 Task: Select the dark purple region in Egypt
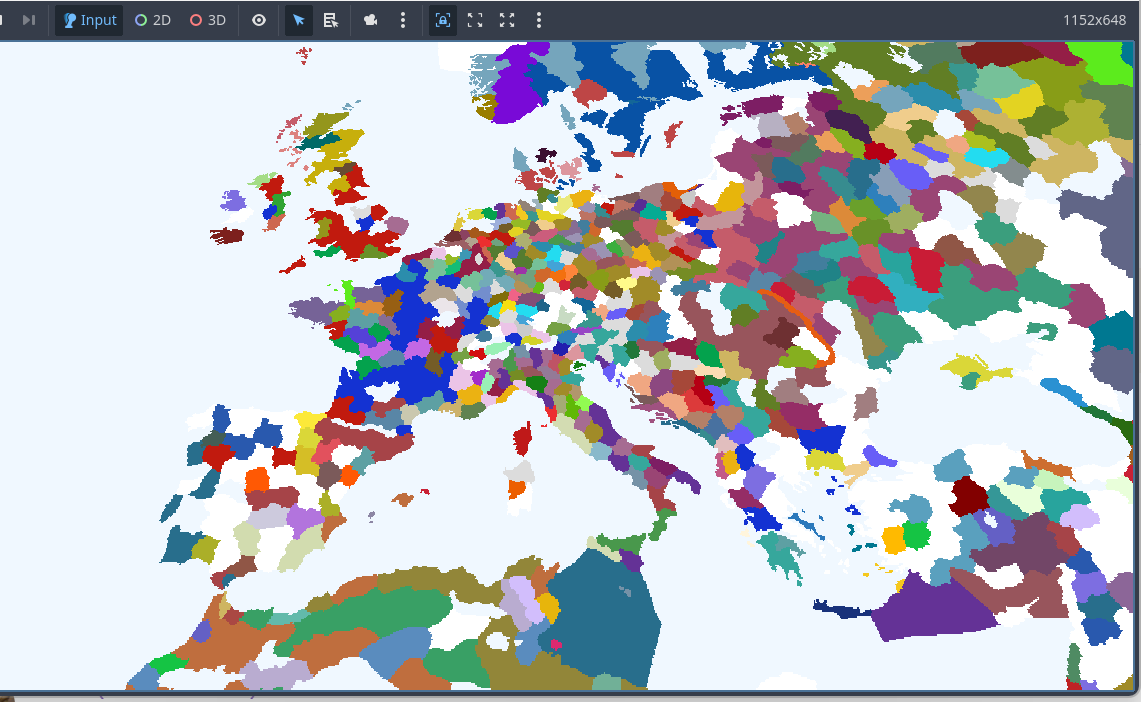coord(930,606)
